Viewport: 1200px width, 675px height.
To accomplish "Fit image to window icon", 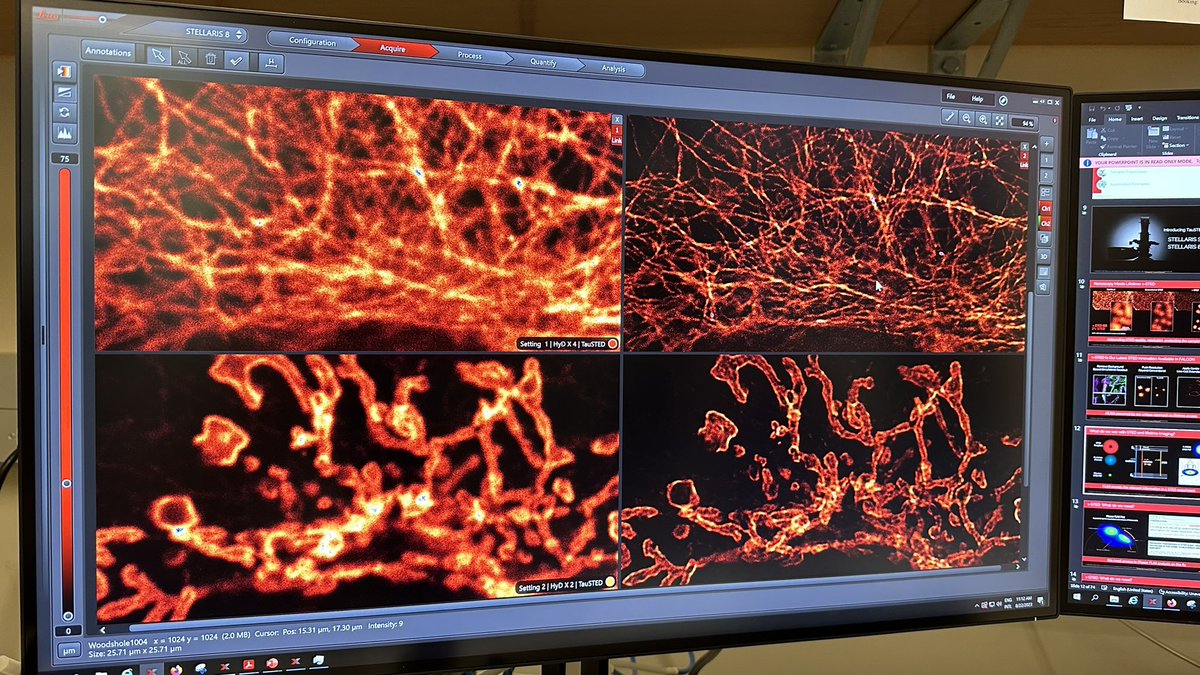I will coord(1000,121).
